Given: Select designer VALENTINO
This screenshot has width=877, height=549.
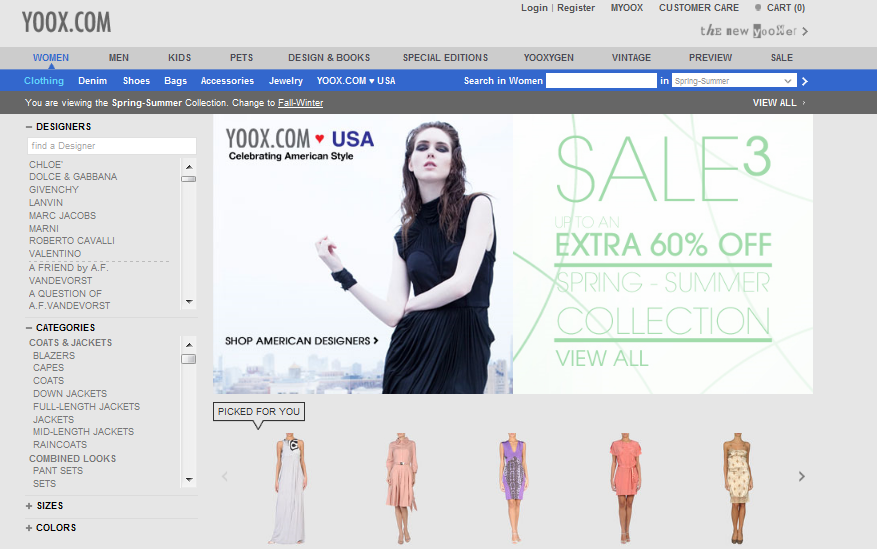Looking at the screenshot, I should [55, 254].
